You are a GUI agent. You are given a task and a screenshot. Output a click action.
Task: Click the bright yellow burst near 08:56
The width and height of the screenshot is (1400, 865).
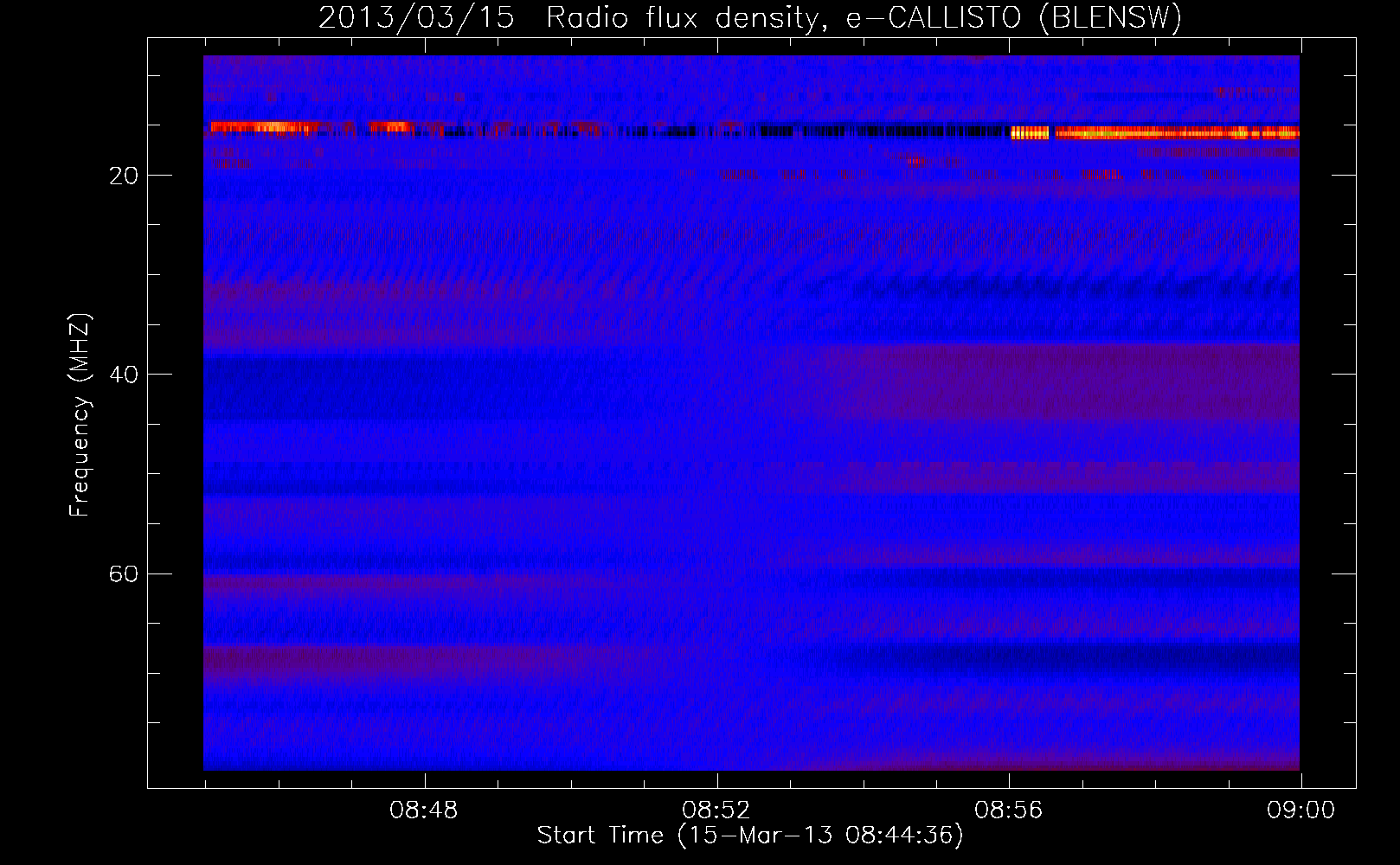click(x=1030, y=132)
